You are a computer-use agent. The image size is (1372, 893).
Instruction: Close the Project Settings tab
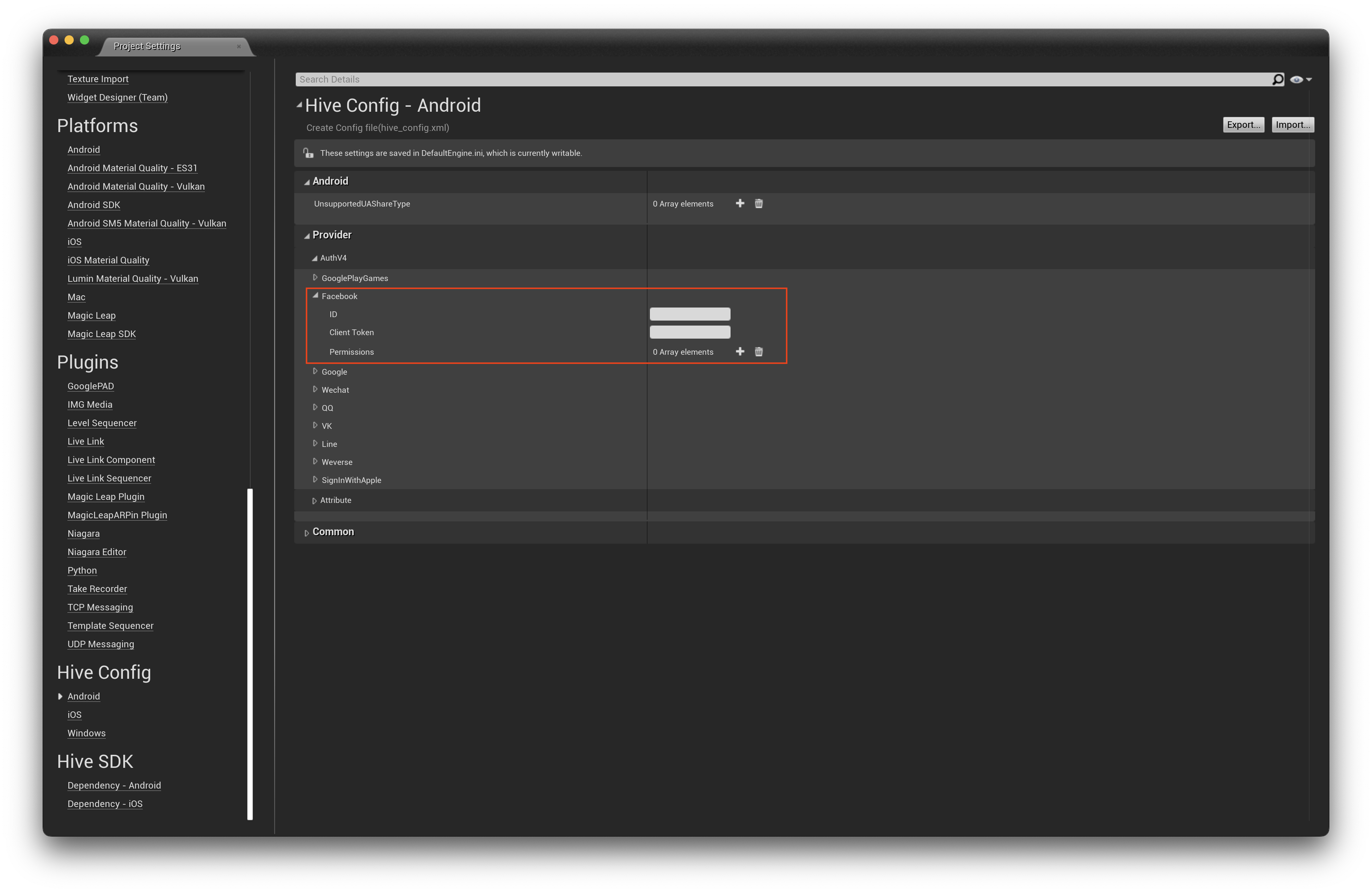[239, 47]
